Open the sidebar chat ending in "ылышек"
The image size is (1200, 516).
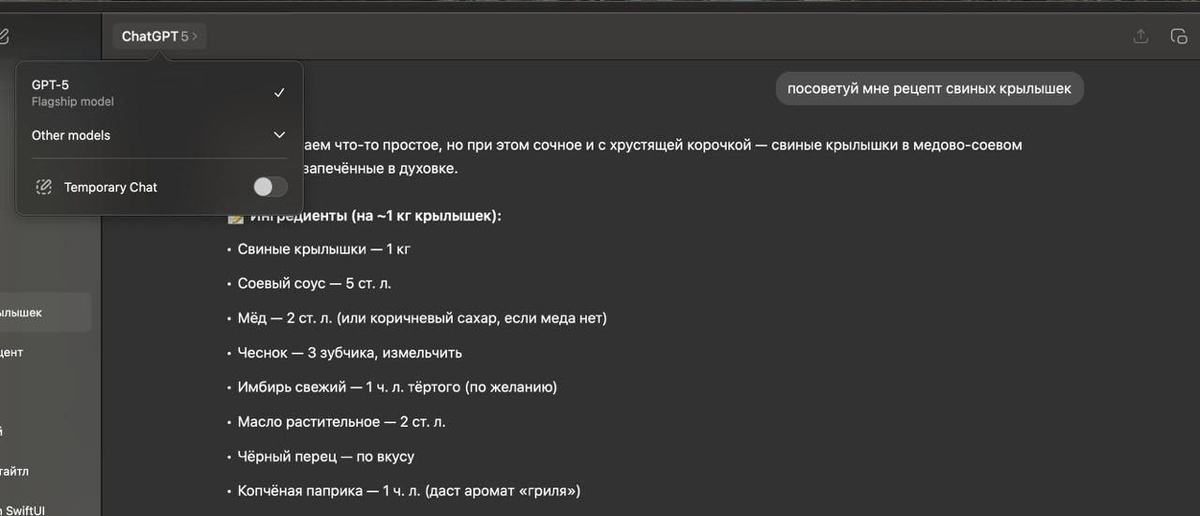45,313
